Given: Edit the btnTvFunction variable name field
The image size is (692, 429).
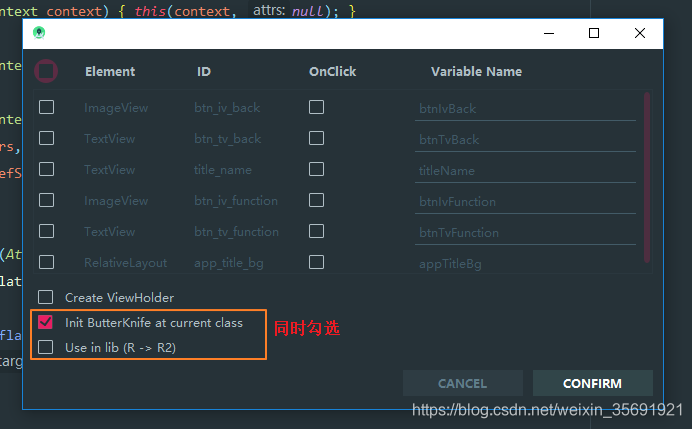Looking at the screenshot, I should click(525, 233).
